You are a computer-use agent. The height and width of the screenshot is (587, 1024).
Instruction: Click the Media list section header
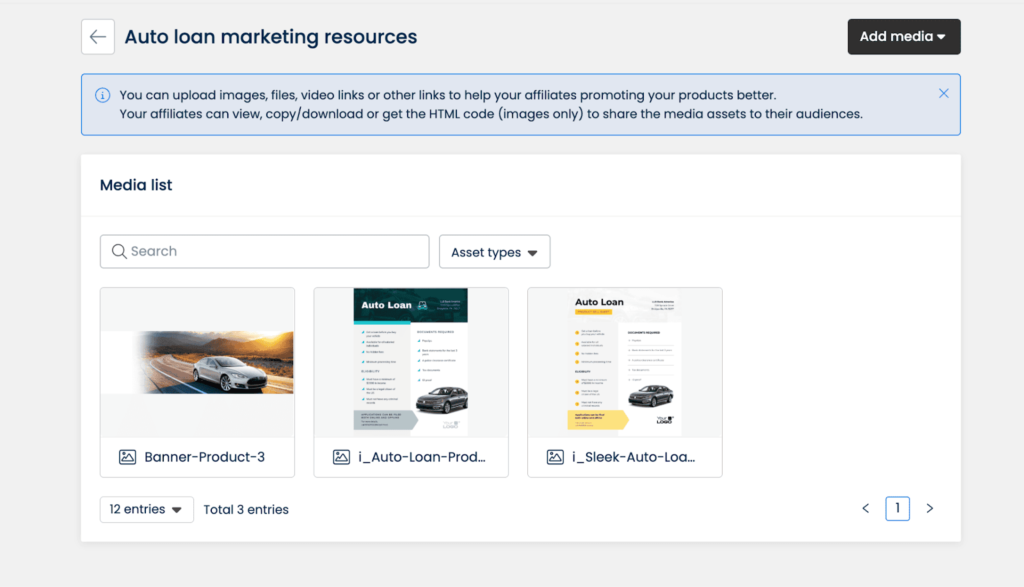click(x=135, y=185)
